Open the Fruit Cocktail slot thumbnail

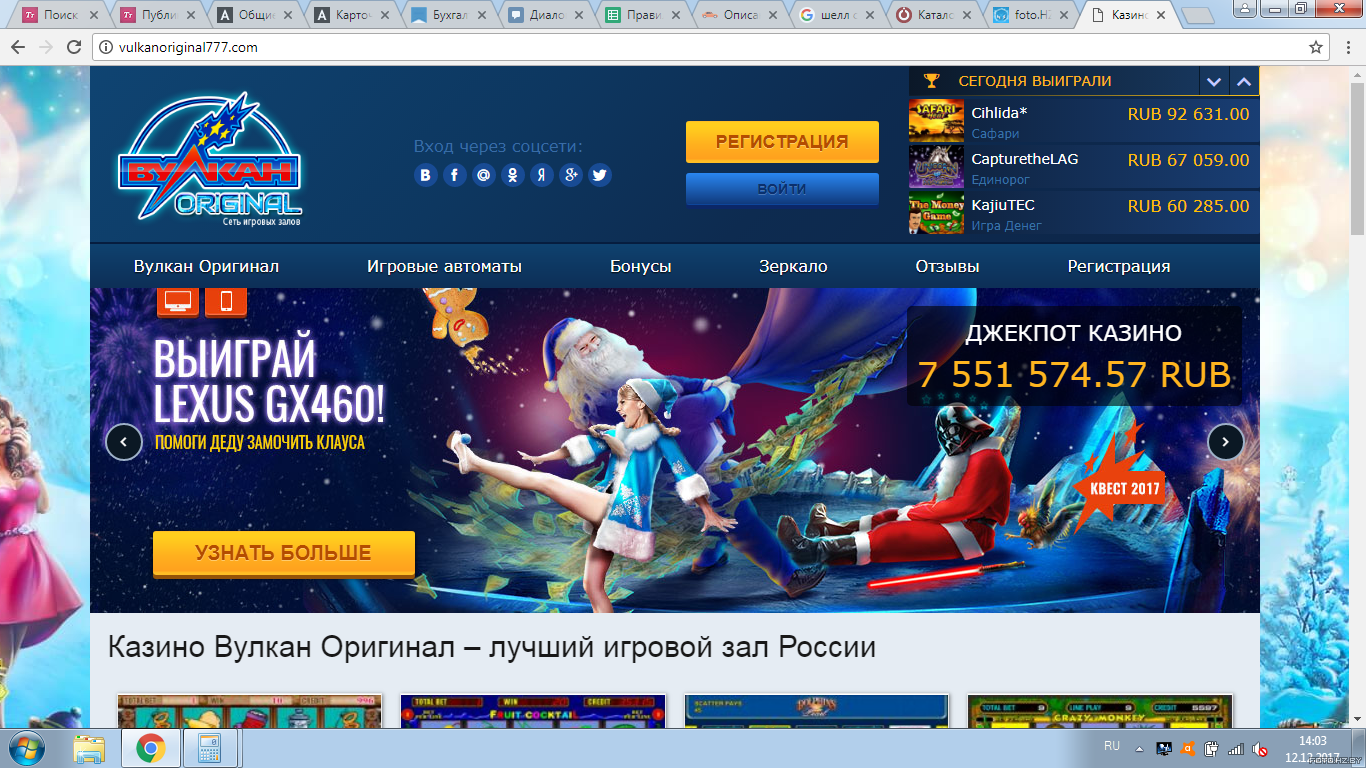(x=533, y=711)
